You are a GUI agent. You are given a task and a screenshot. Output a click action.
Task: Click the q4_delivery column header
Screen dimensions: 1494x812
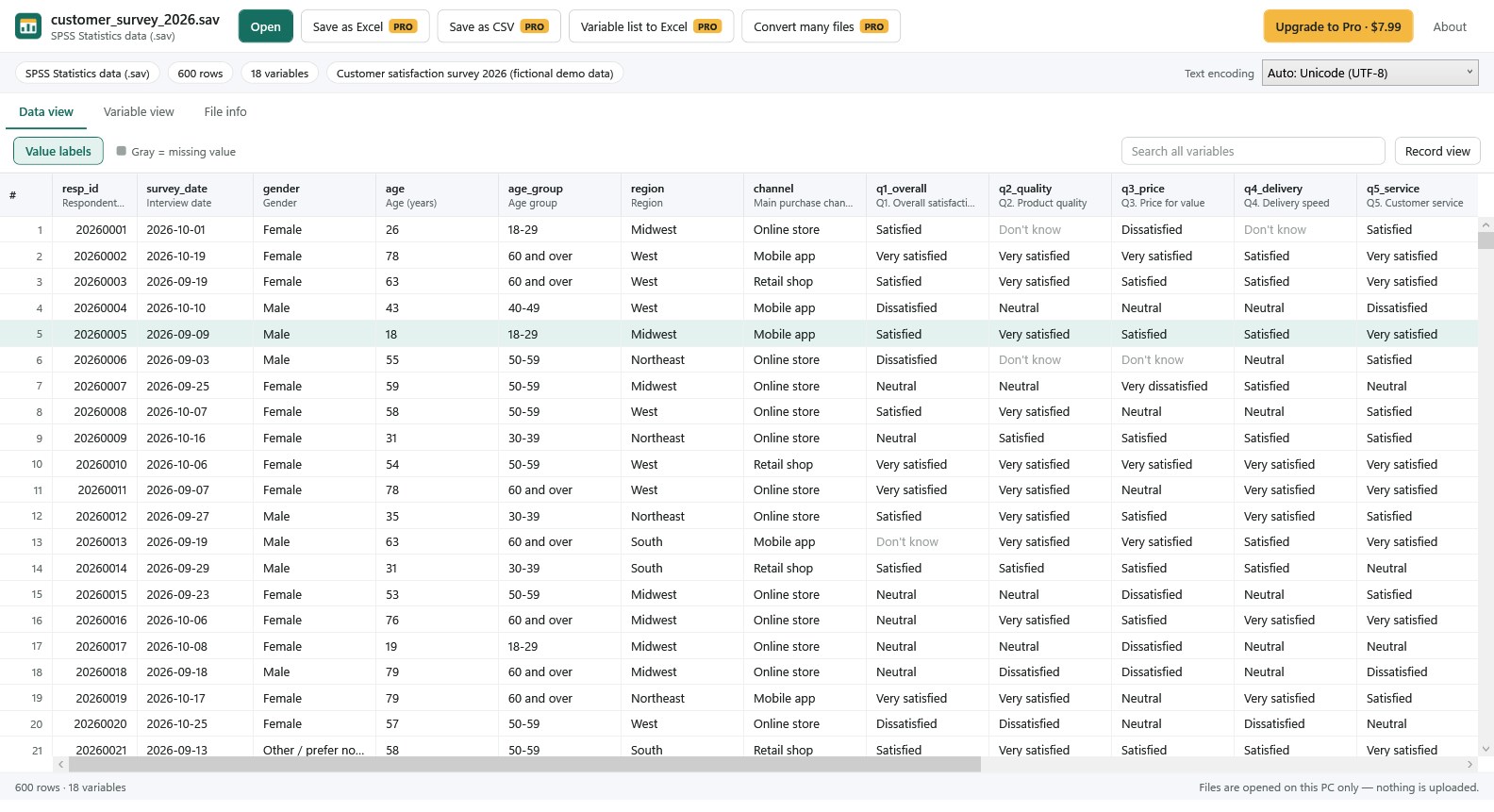1295,195
